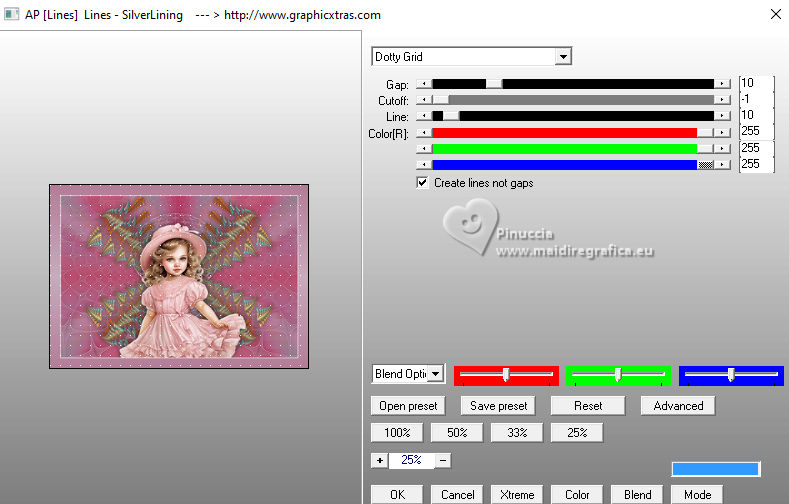
Task: Click the 25% zoom level field
Action: point(412,460)
